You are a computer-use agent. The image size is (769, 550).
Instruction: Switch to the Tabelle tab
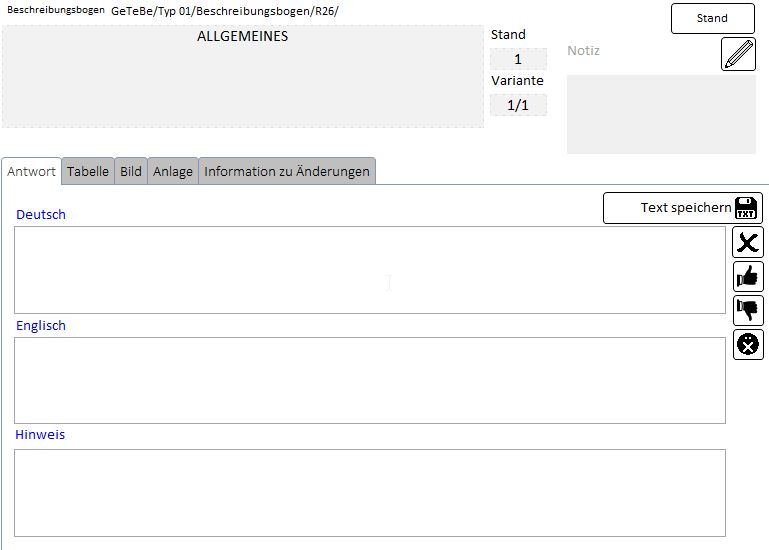[x=88, y=171]
